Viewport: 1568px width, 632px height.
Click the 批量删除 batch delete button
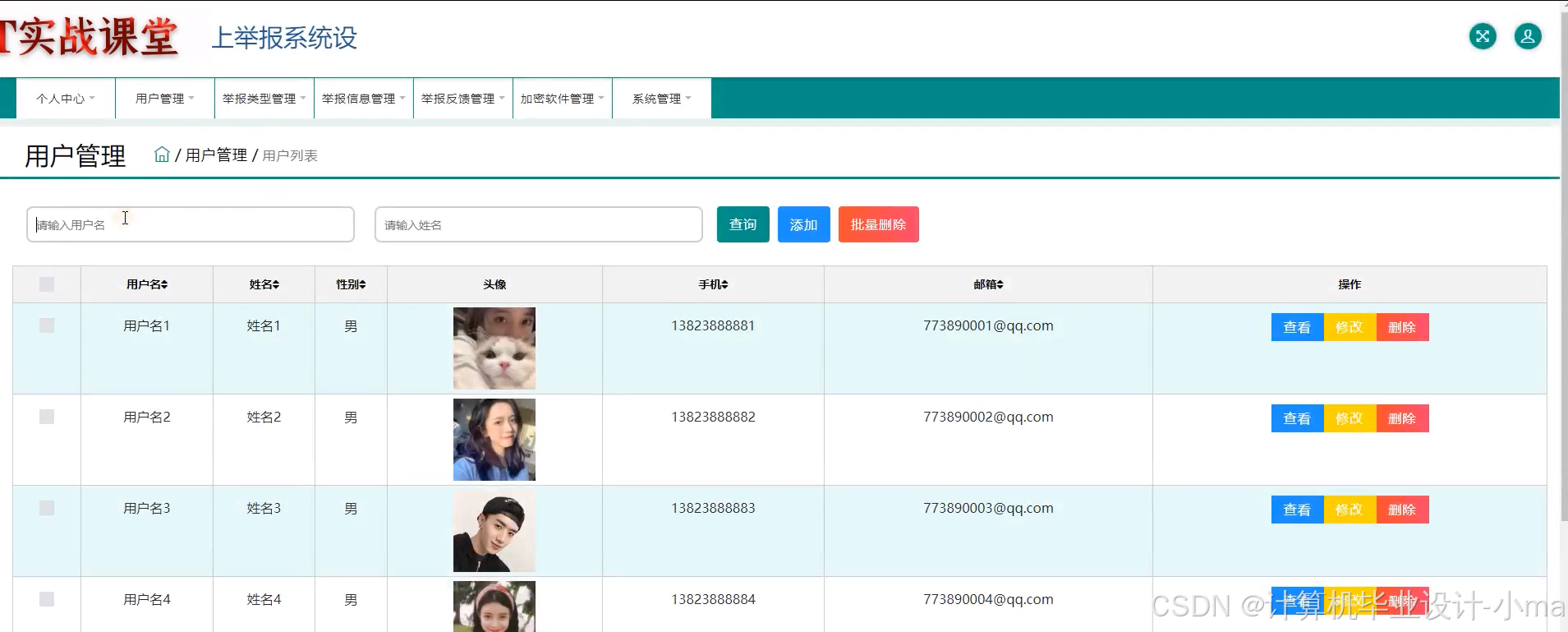[879, 224]
